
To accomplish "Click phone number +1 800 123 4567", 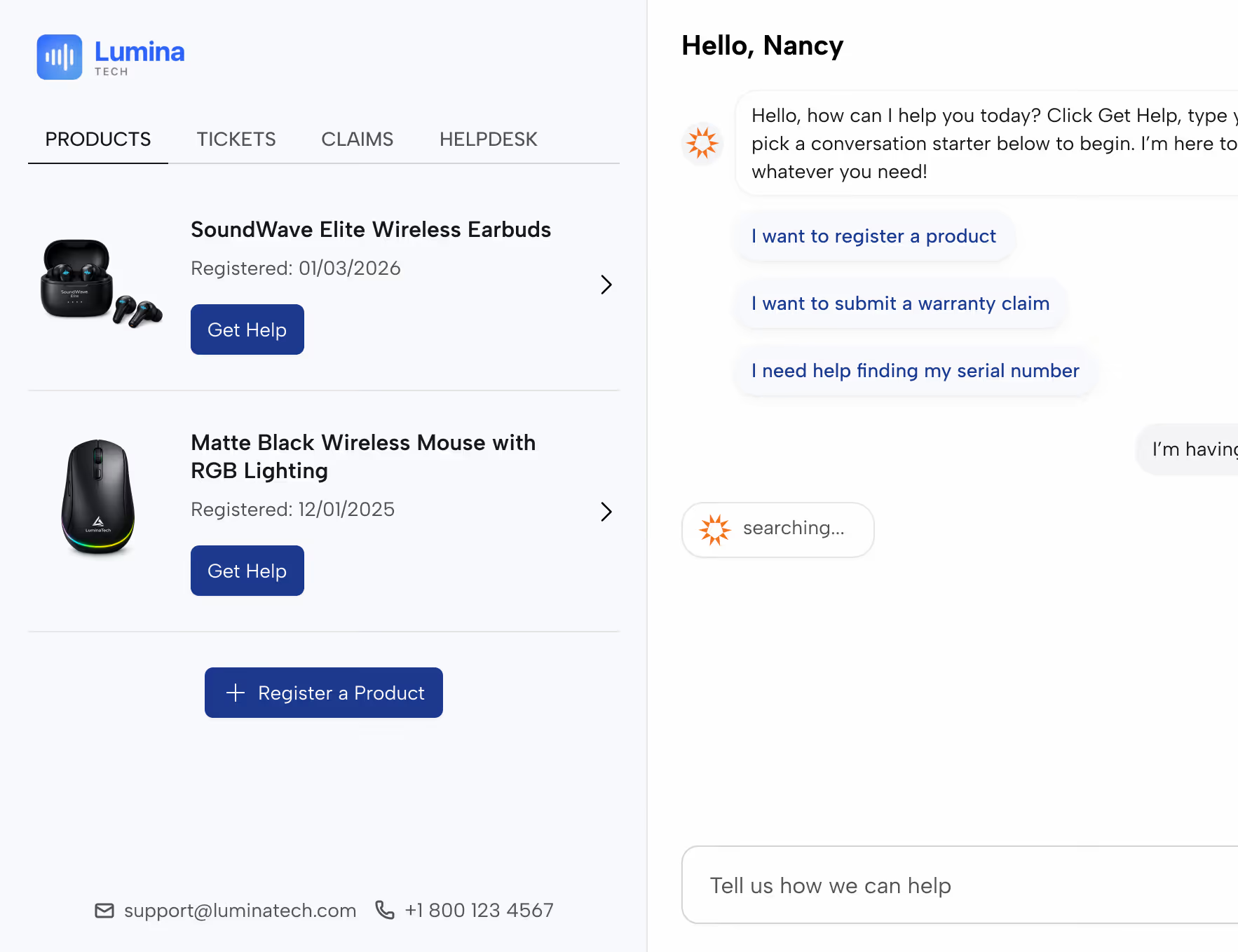I will 479,911.
